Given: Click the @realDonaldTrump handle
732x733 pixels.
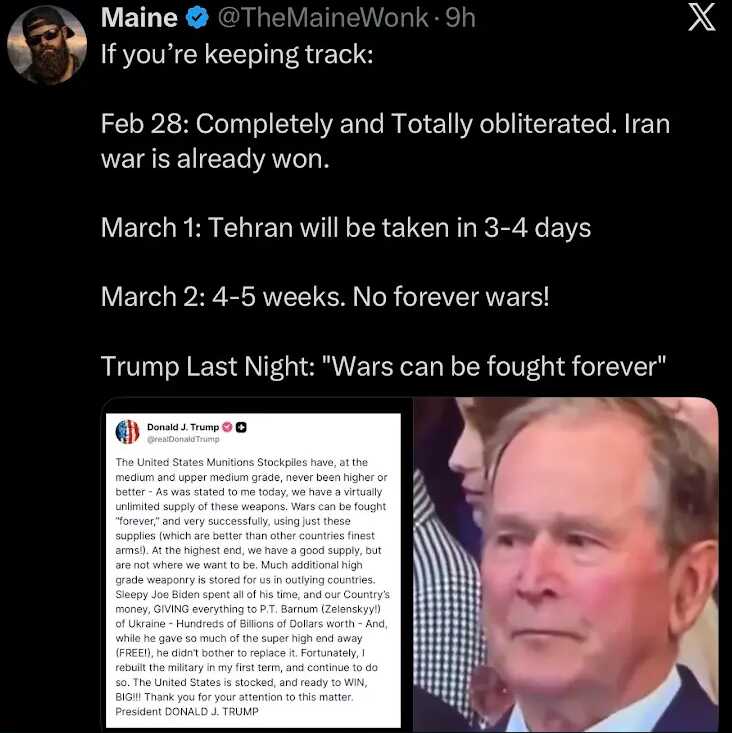Looking at the screenshot, I should click(x=181, y=439).
